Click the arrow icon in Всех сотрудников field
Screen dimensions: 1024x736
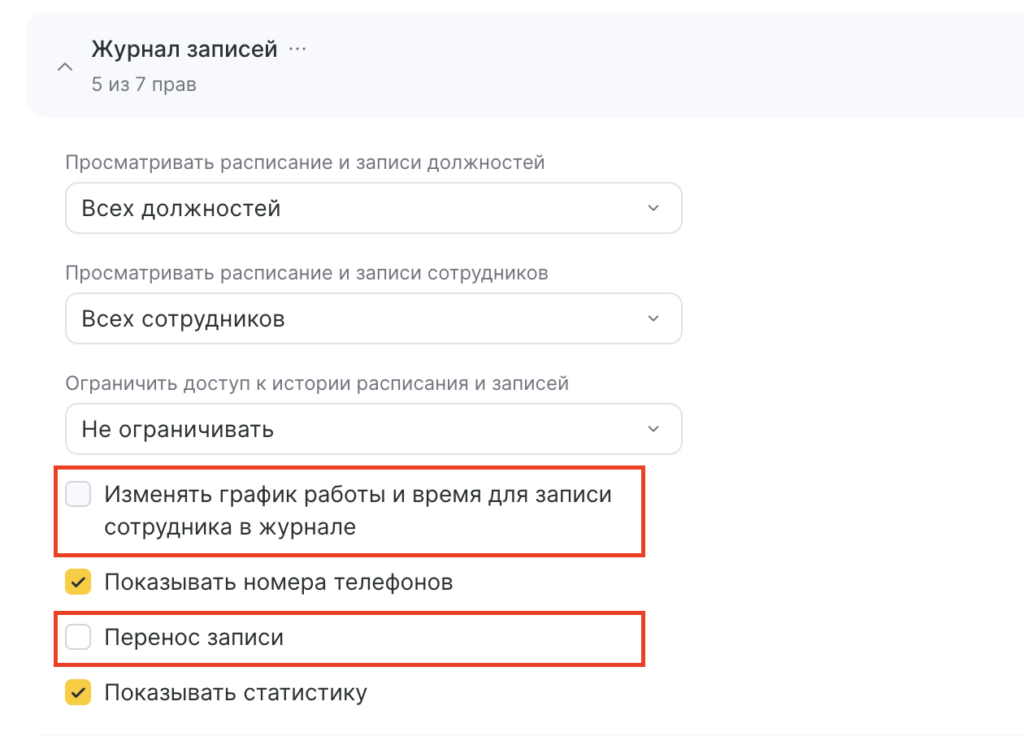[653, 319]
